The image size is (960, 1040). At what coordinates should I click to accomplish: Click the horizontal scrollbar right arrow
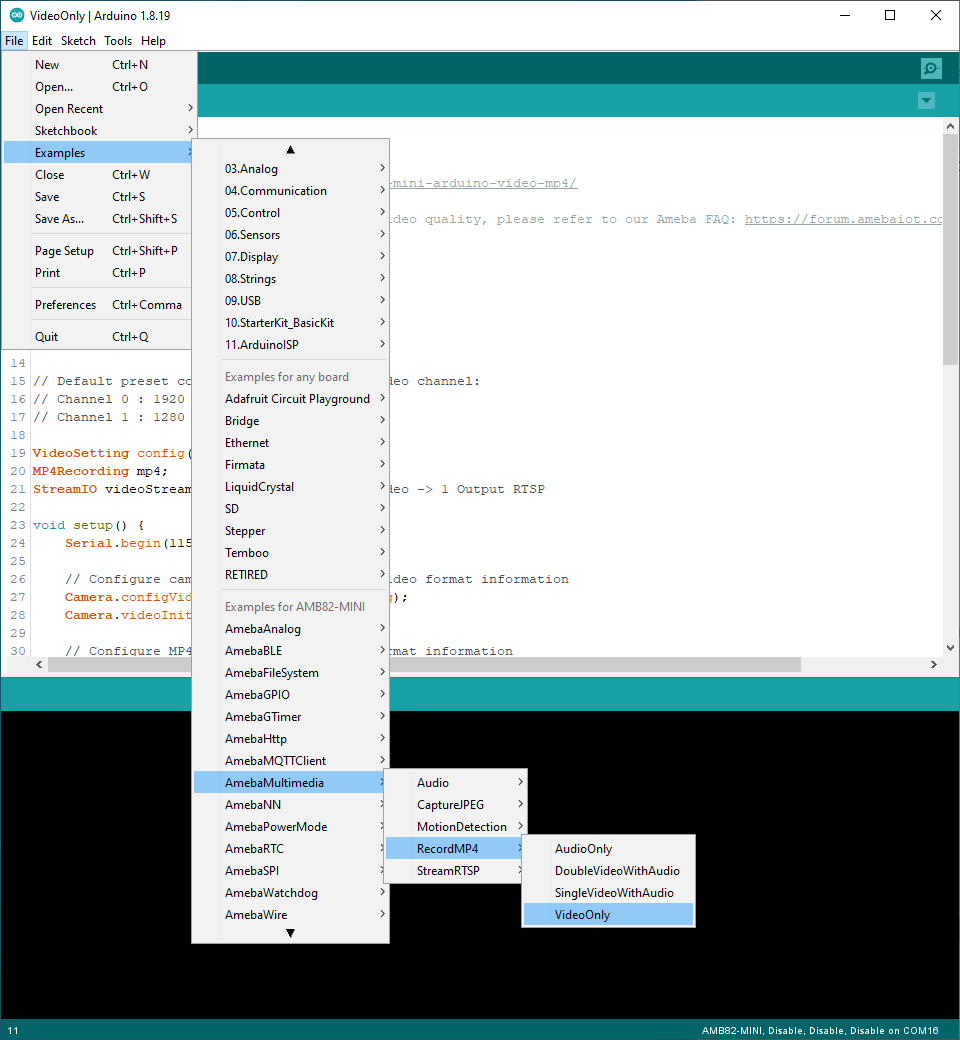pos(933,665)
